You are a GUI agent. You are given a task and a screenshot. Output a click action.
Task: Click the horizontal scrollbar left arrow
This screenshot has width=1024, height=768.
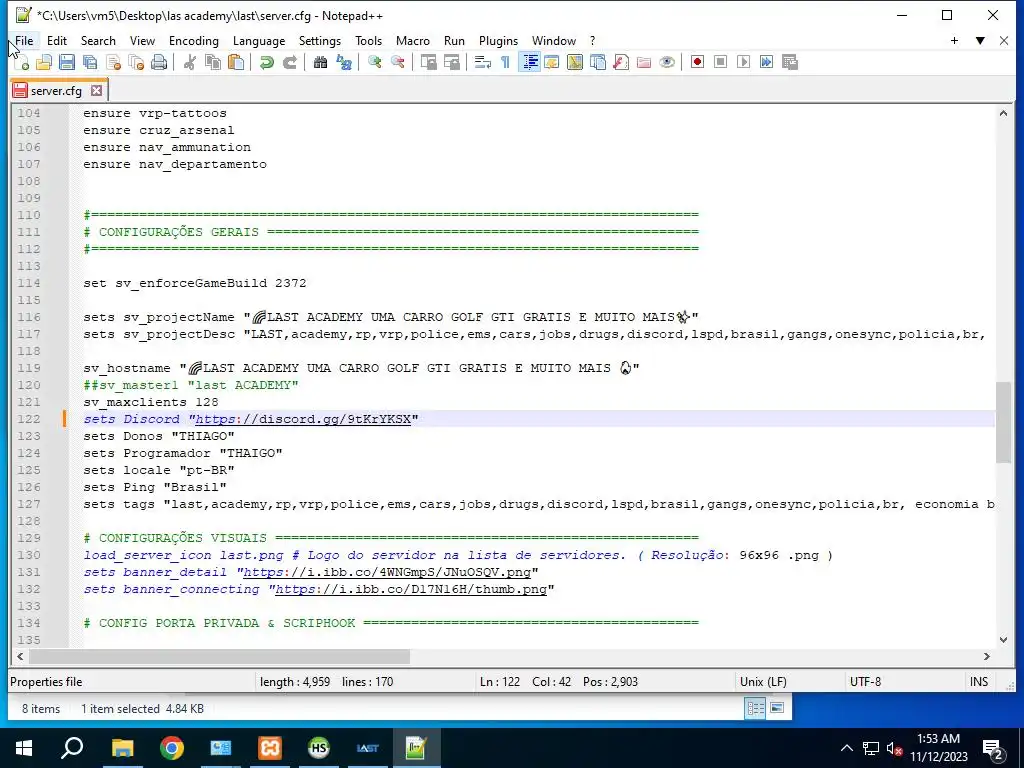20,656
